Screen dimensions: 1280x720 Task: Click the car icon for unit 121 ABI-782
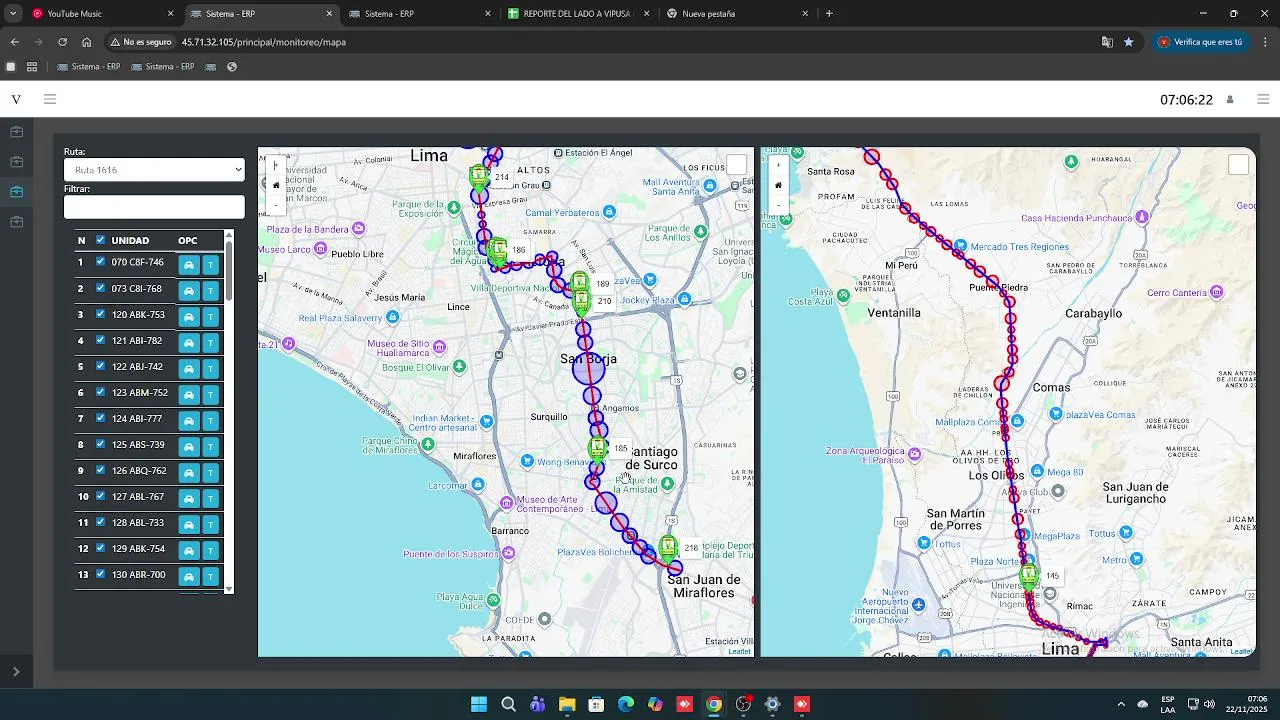(x=189, y=343)
